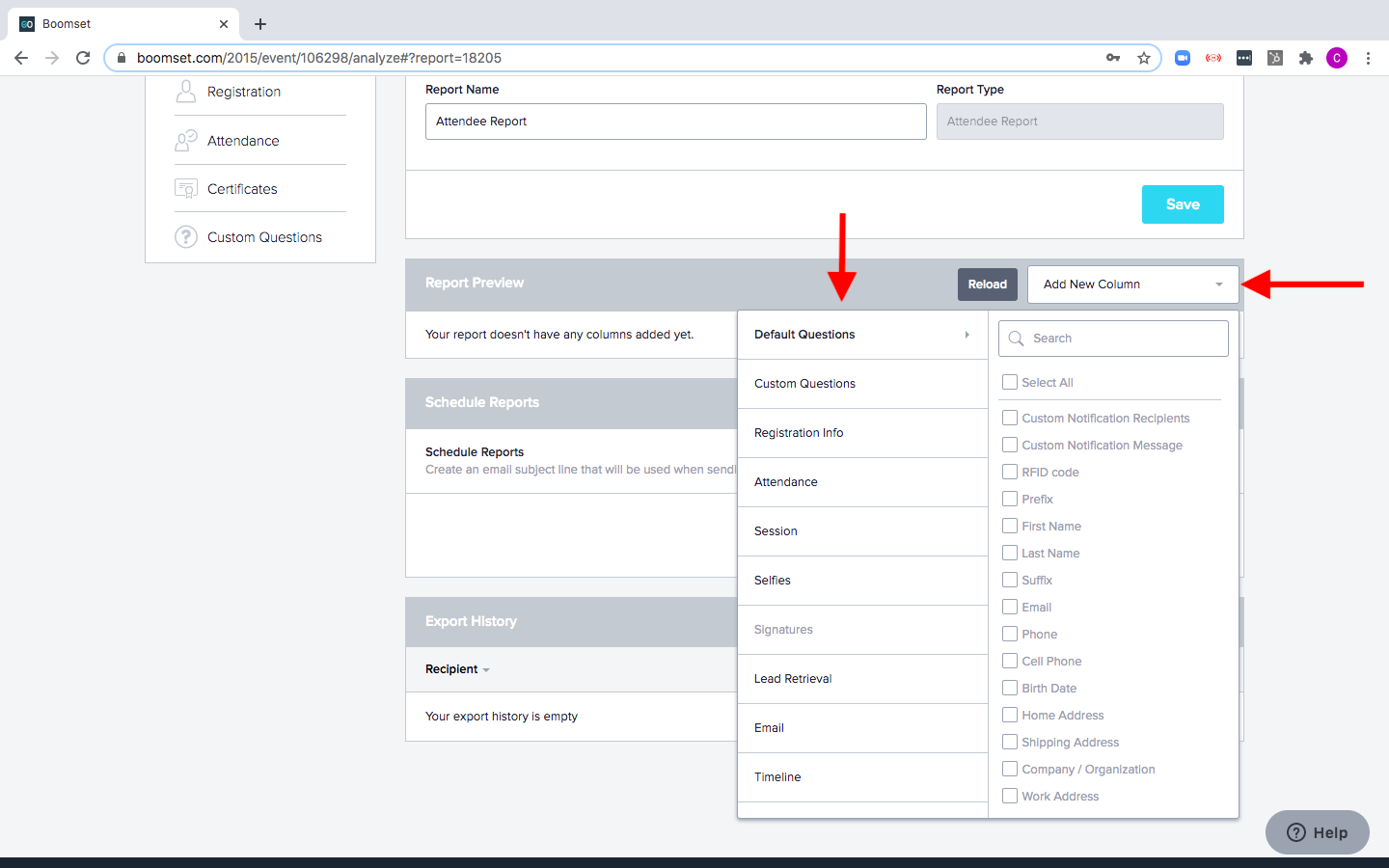Check the Home Address checkbox
1389x868 pixels.
[x=1010, y=715]
